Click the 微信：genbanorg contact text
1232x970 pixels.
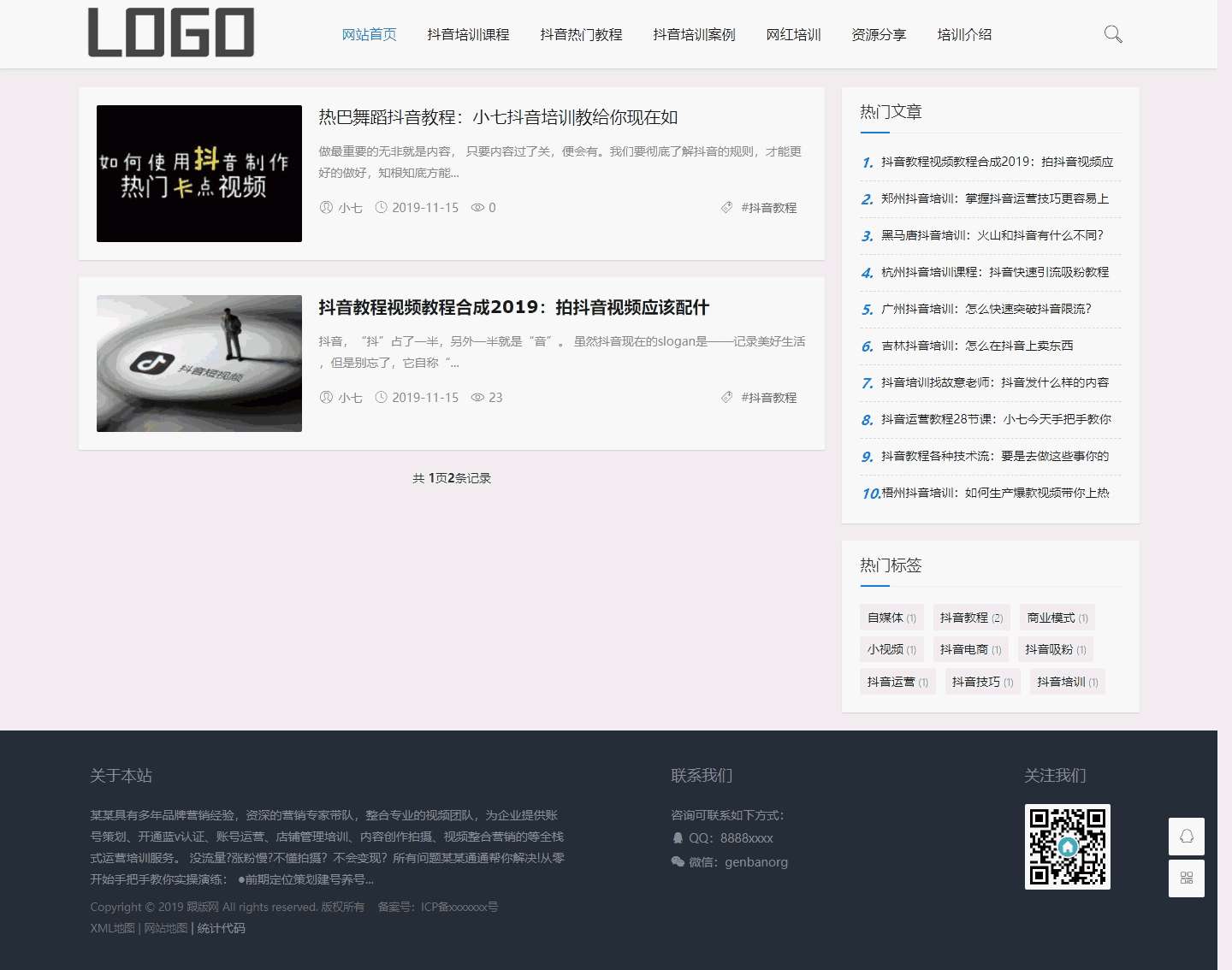pyautogui.click(x=738, y=862)
